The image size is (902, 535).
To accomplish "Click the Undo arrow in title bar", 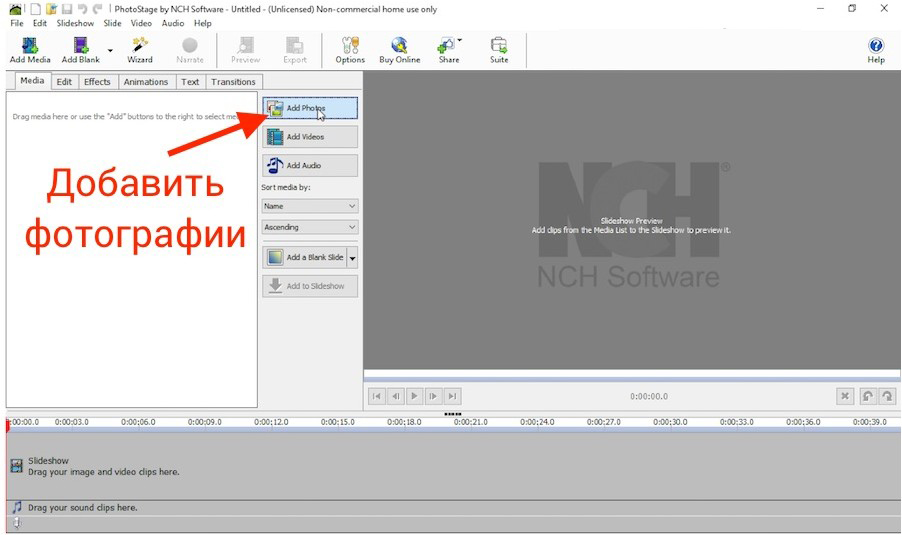I will tap(82, 9).
